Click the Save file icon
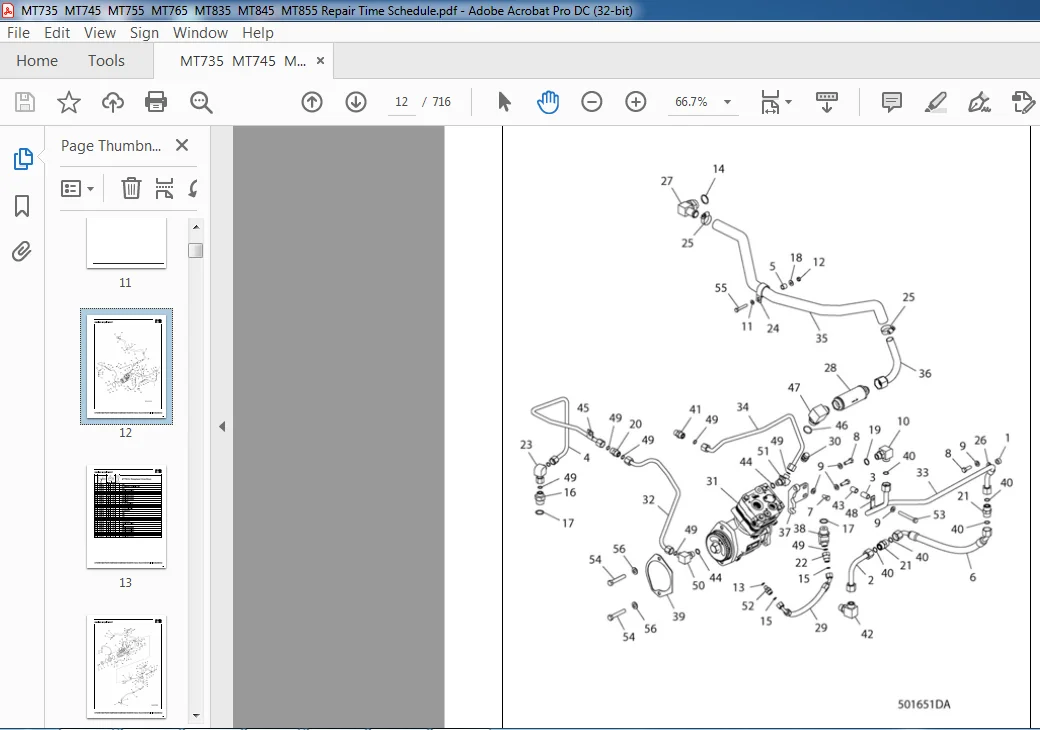Viewport: 1040px width, 730px height. coord(25,102)
